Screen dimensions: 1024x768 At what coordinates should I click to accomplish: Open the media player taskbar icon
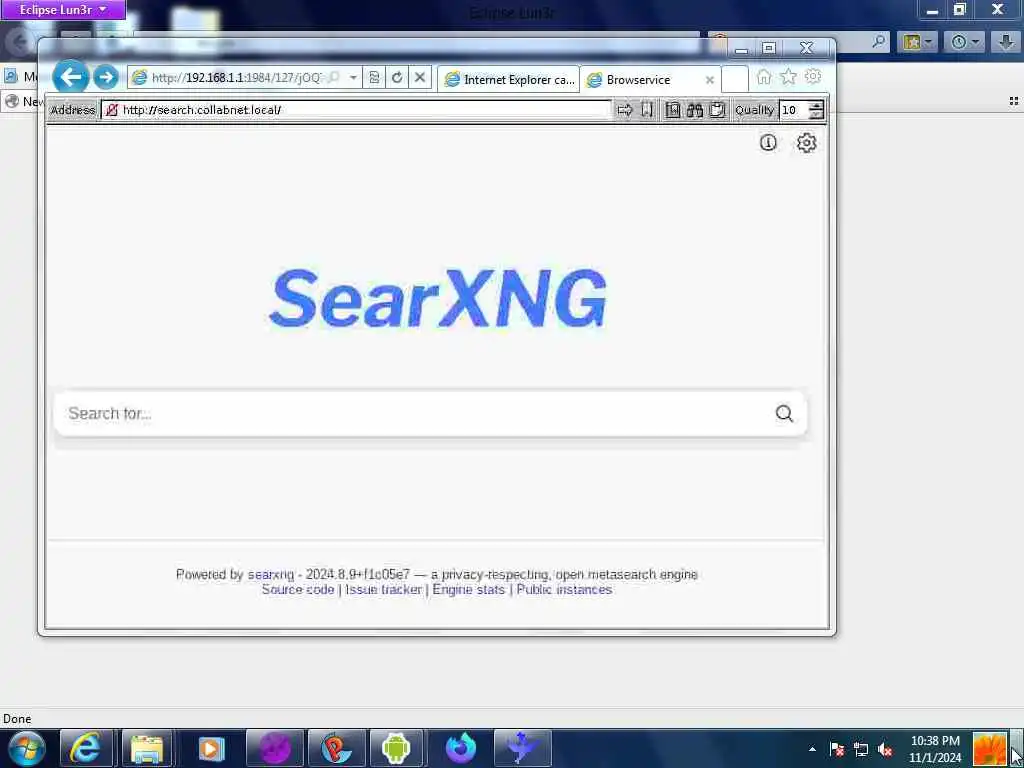211,748
